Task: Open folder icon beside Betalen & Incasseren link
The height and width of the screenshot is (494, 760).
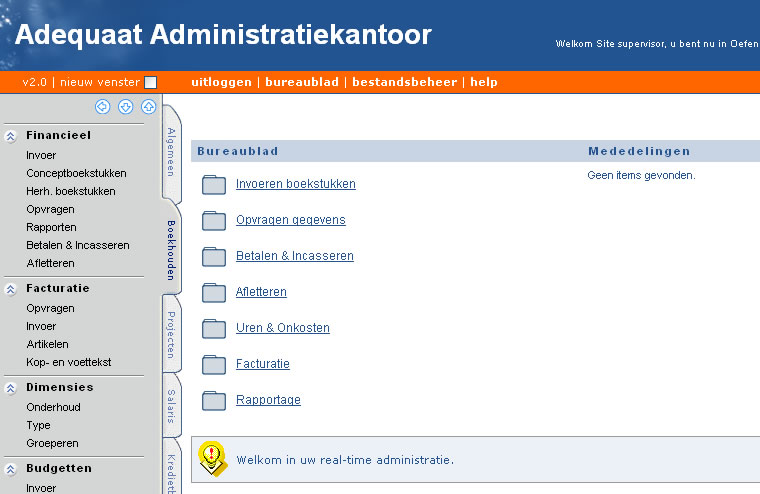Action: pos(214,256)
